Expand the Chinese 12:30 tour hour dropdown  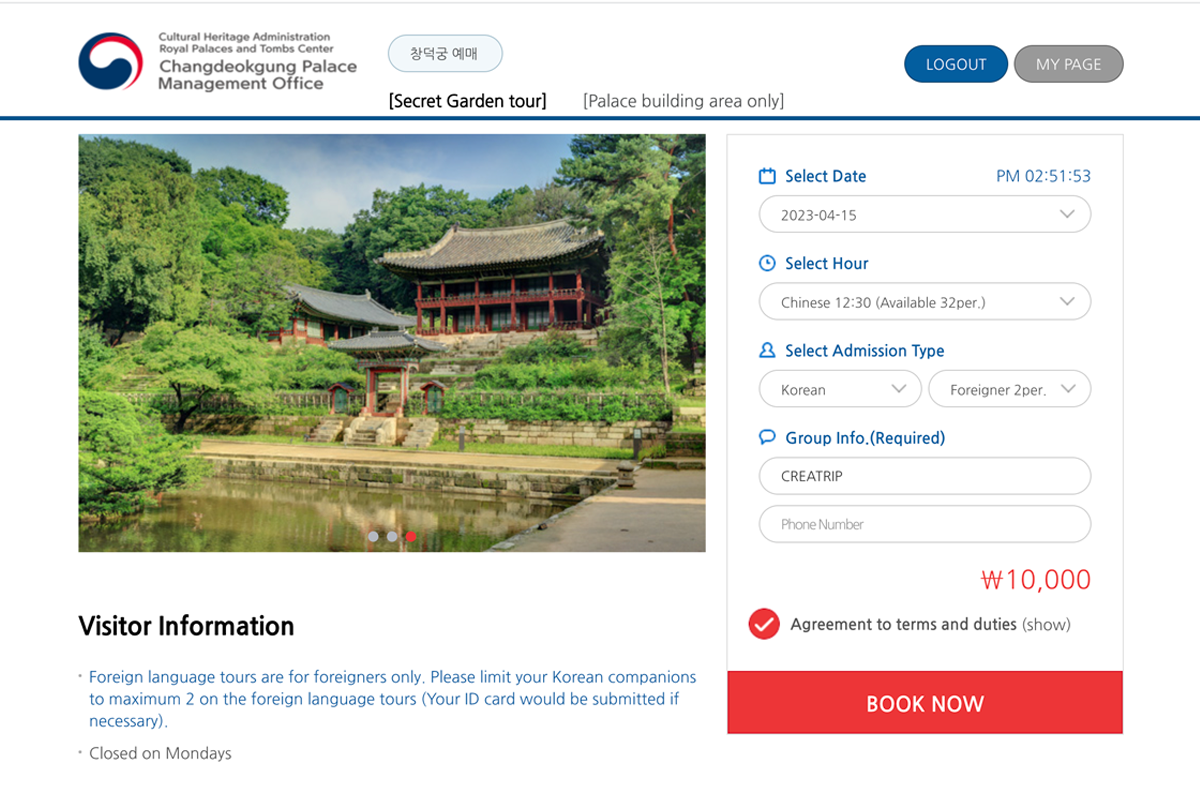click(924, 302)
